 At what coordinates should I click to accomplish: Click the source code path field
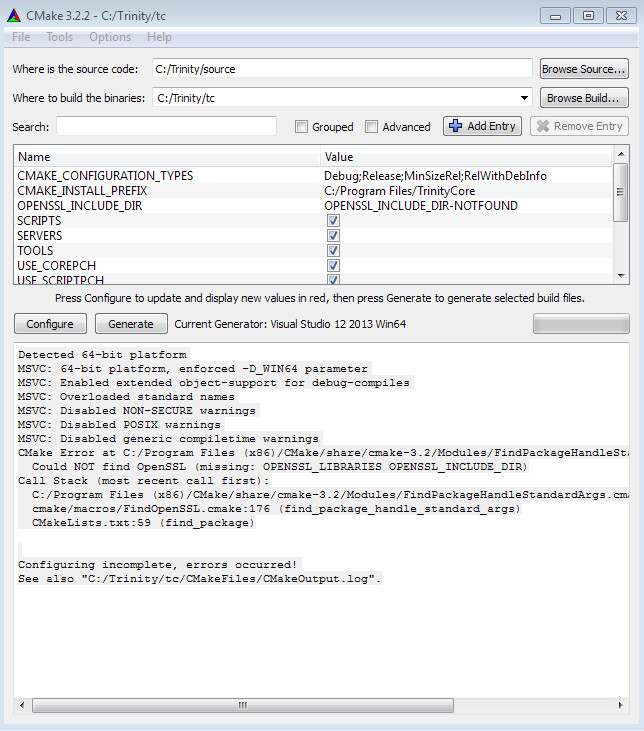coord(342,69)
